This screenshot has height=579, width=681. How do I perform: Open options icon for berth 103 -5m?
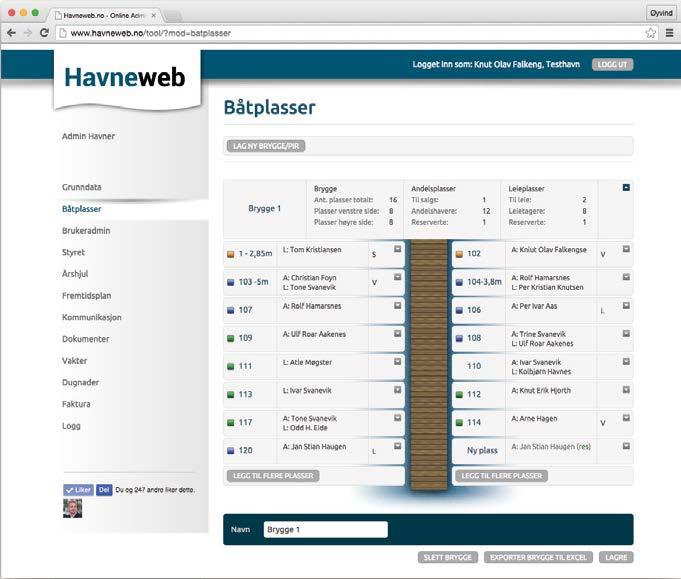[397, 277]
